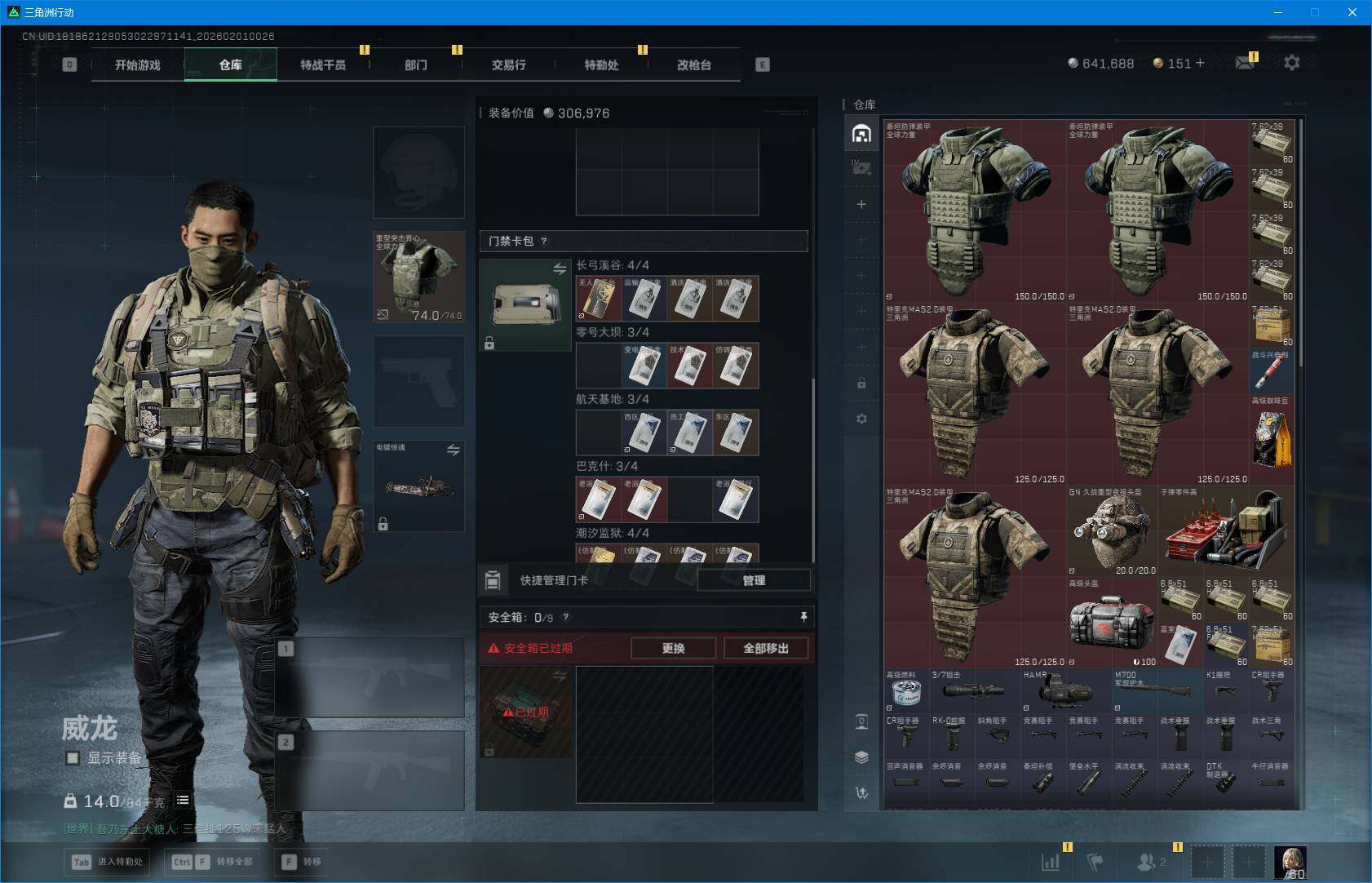The height and width of the screenshot is (883, 1372).
Task: Click the lock dropdown on keycard wallet
Action: tap(489, 344)
